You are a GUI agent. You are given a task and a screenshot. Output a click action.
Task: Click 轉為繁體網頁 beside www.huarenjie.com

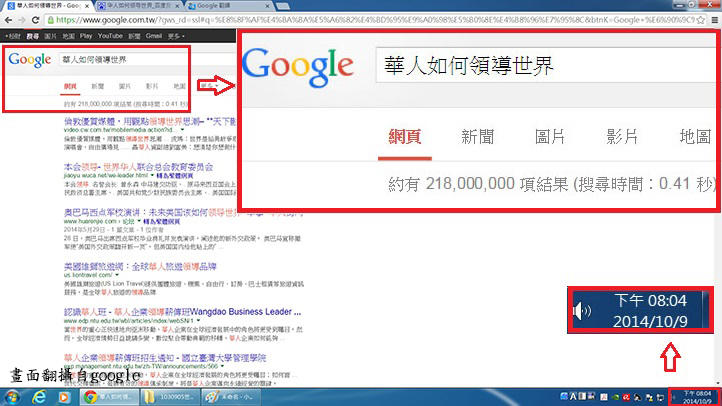161,221
